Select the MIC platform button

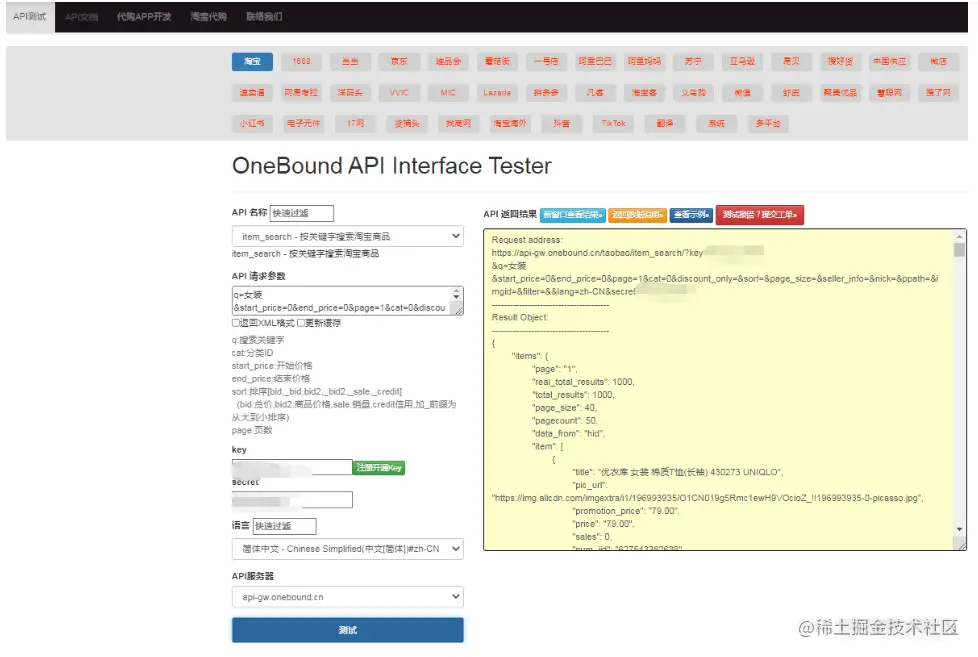click(448, 92)
